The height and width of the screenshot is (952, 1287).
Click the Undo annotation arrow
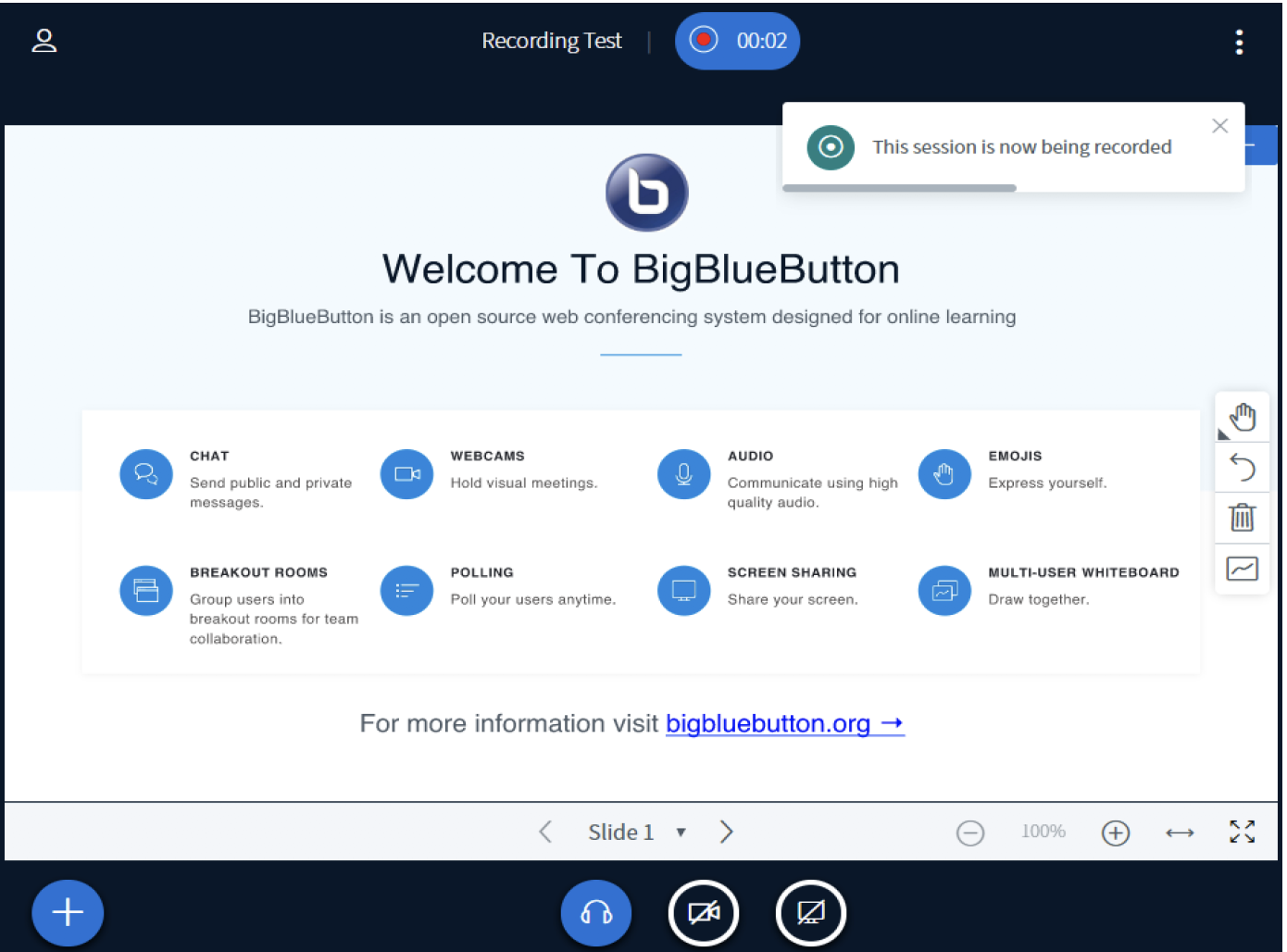point(1242,468)
